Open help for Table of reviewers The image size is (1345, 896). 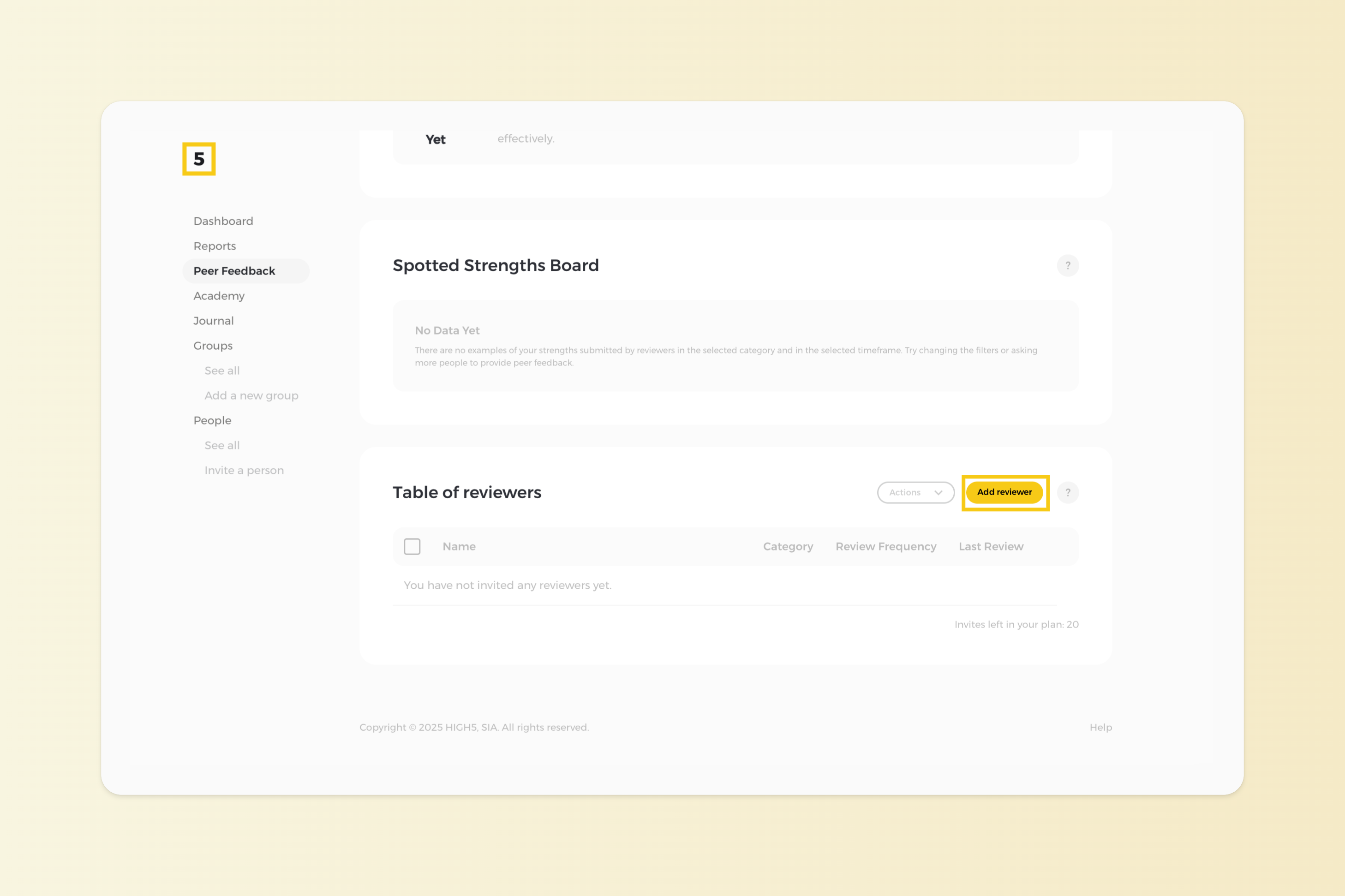(x=1067, y=492)
